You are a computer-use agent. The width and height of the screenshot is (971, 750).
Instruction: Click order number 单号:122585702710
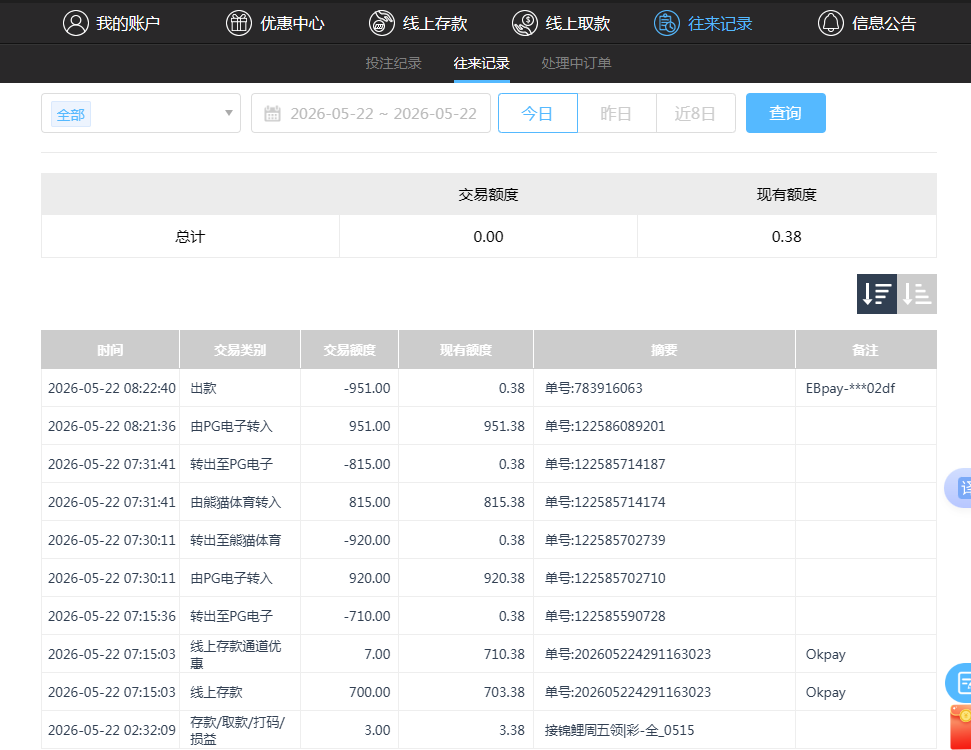coord(605,578)
